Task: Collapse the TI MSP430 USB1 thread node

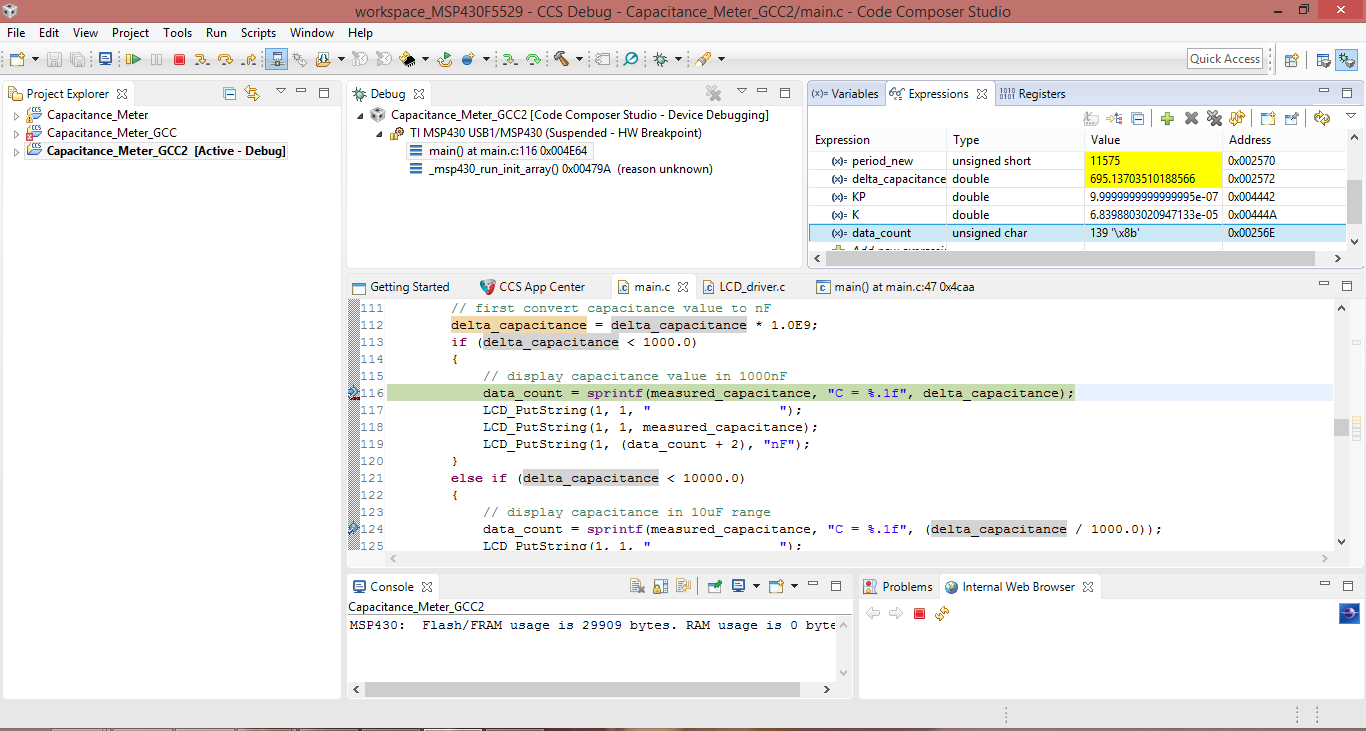Action: (379, 134)
